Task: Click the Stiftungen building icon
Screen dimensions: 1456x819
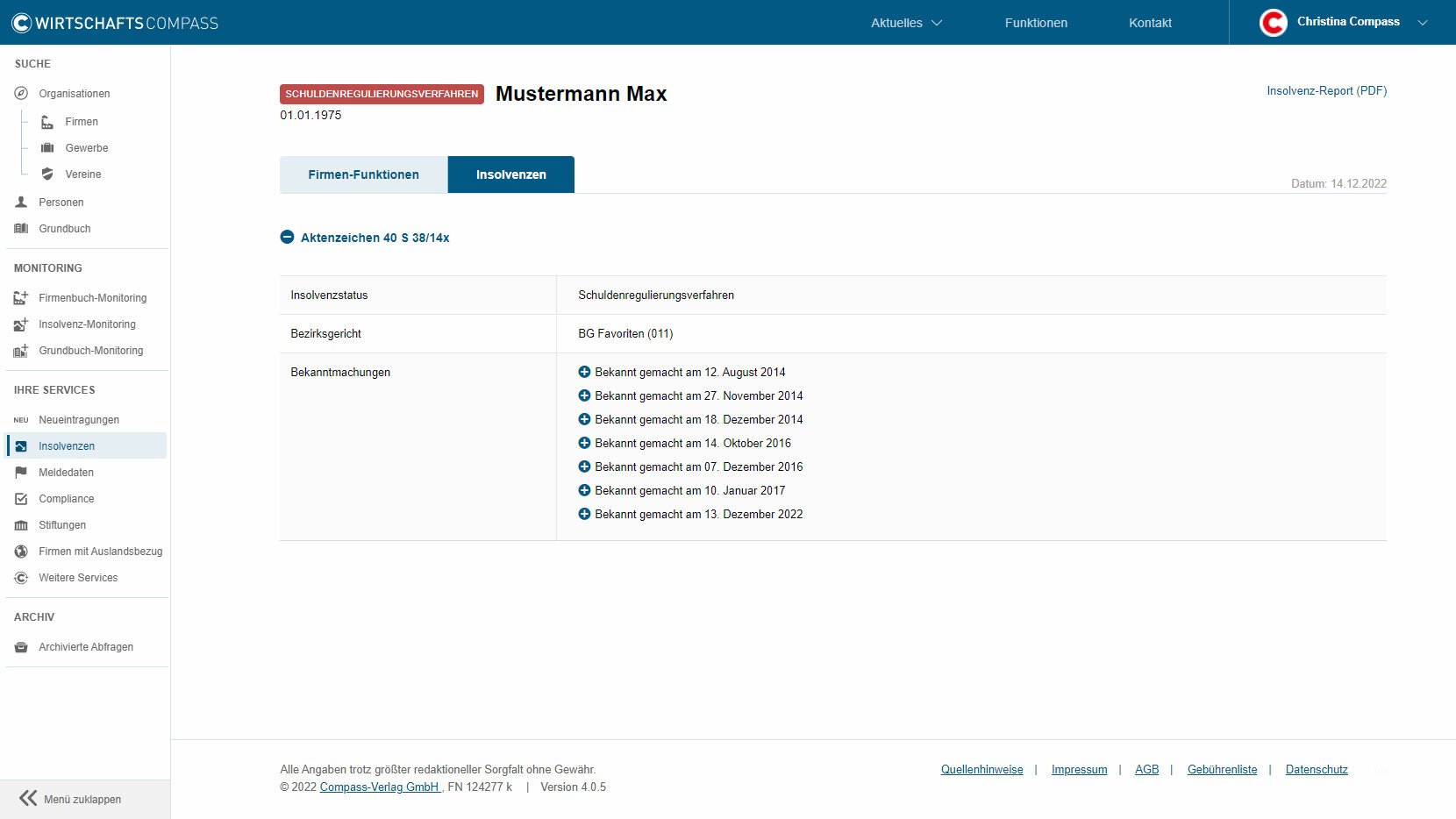Action: (x=21, y=525)
